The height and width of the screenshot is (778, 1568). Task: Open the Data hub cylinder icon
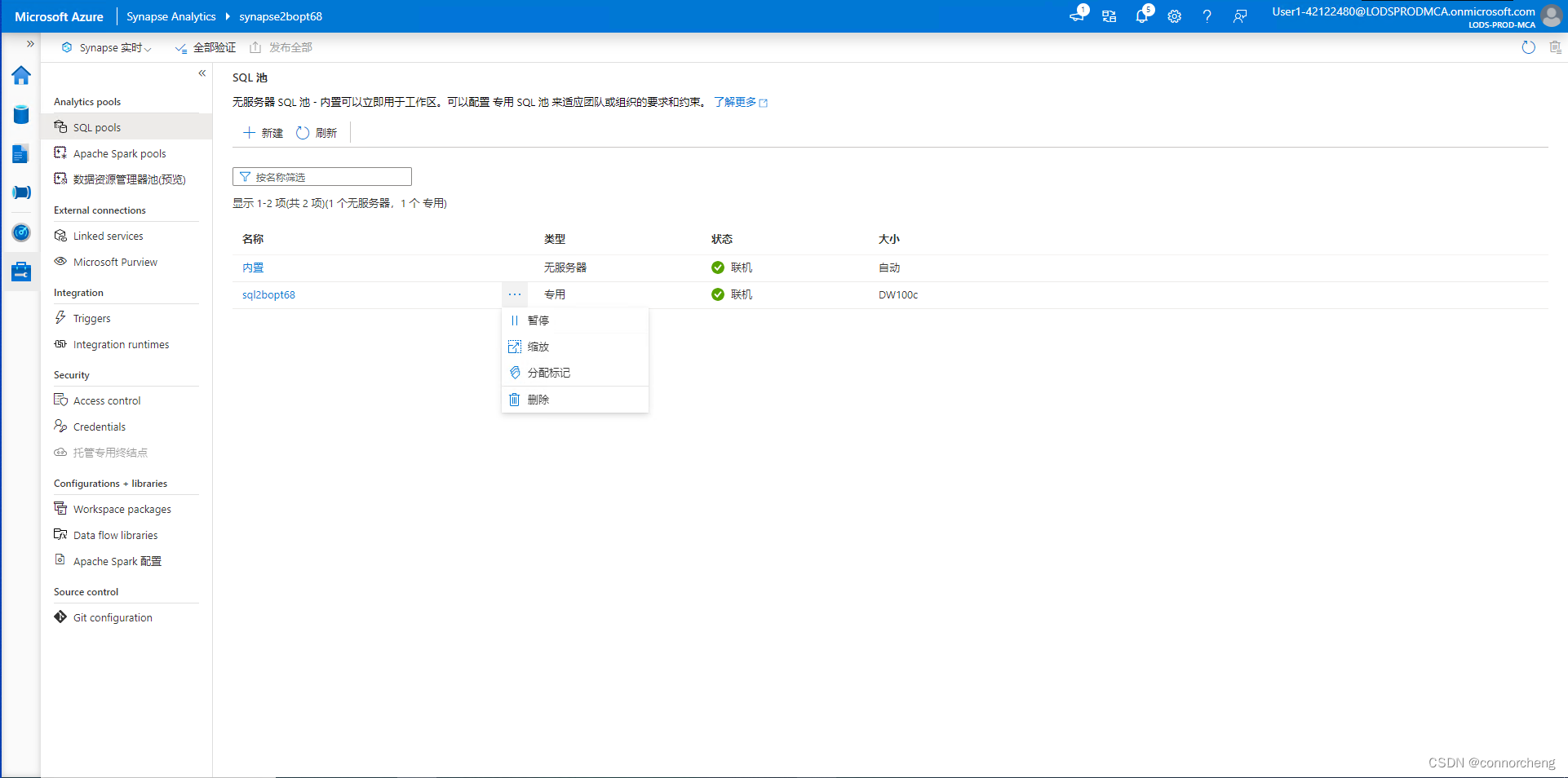coord(21,115)
